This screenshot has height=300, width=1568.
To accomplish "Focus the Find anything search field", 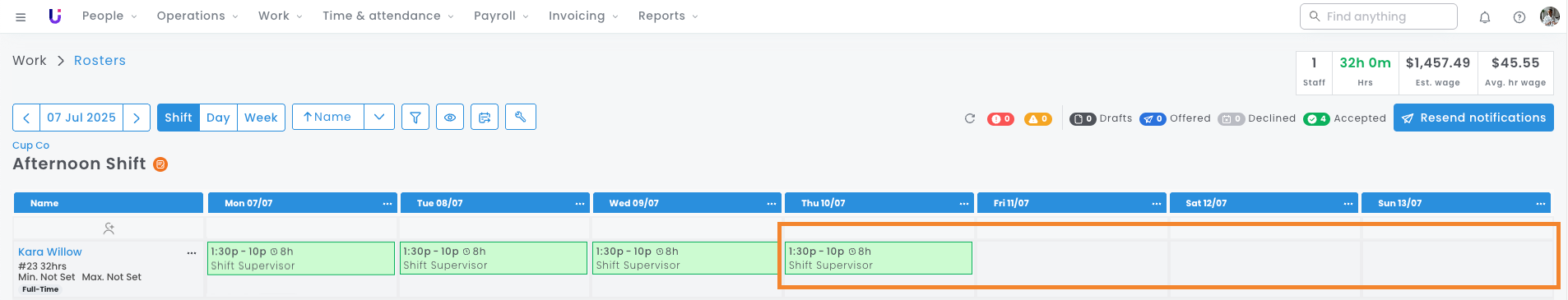I will (x=1378, y=16).
